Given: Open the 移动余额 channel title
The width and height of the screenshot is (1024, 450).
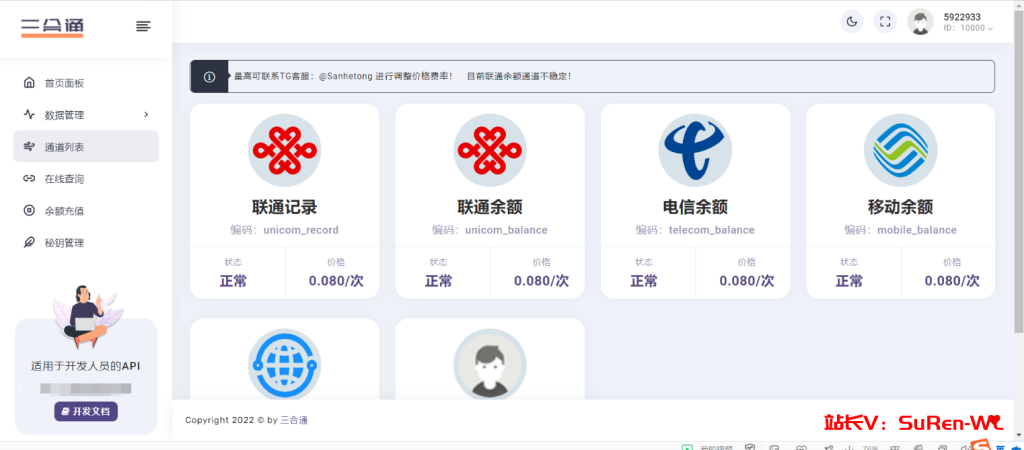Looking at the screenshot, I should (901, 208).
